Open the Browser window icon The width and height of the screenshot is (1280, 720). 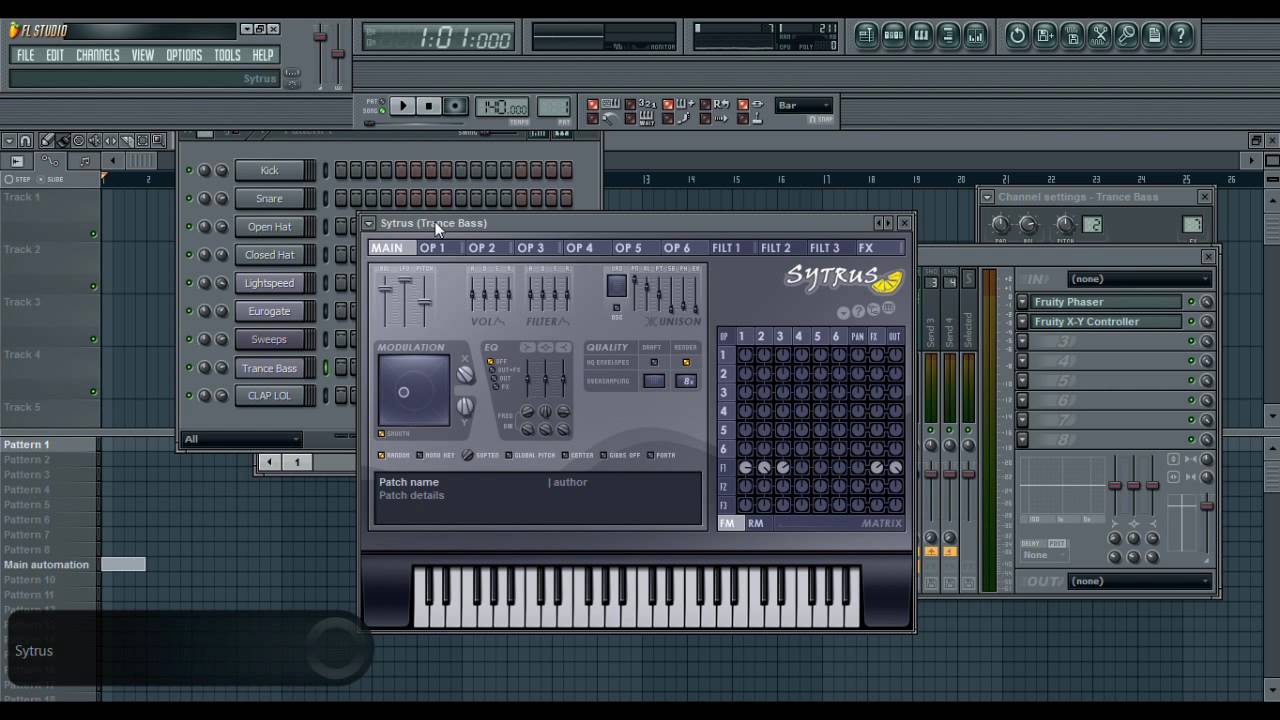[948, 36]
